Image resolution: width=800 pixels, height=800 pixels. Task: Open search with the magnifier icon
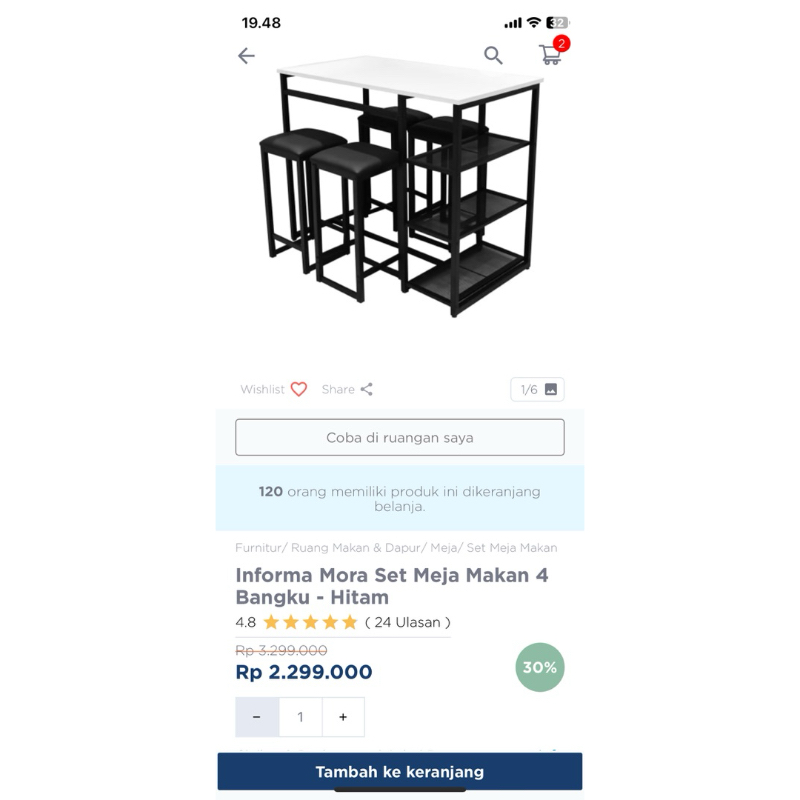point(493,55)
